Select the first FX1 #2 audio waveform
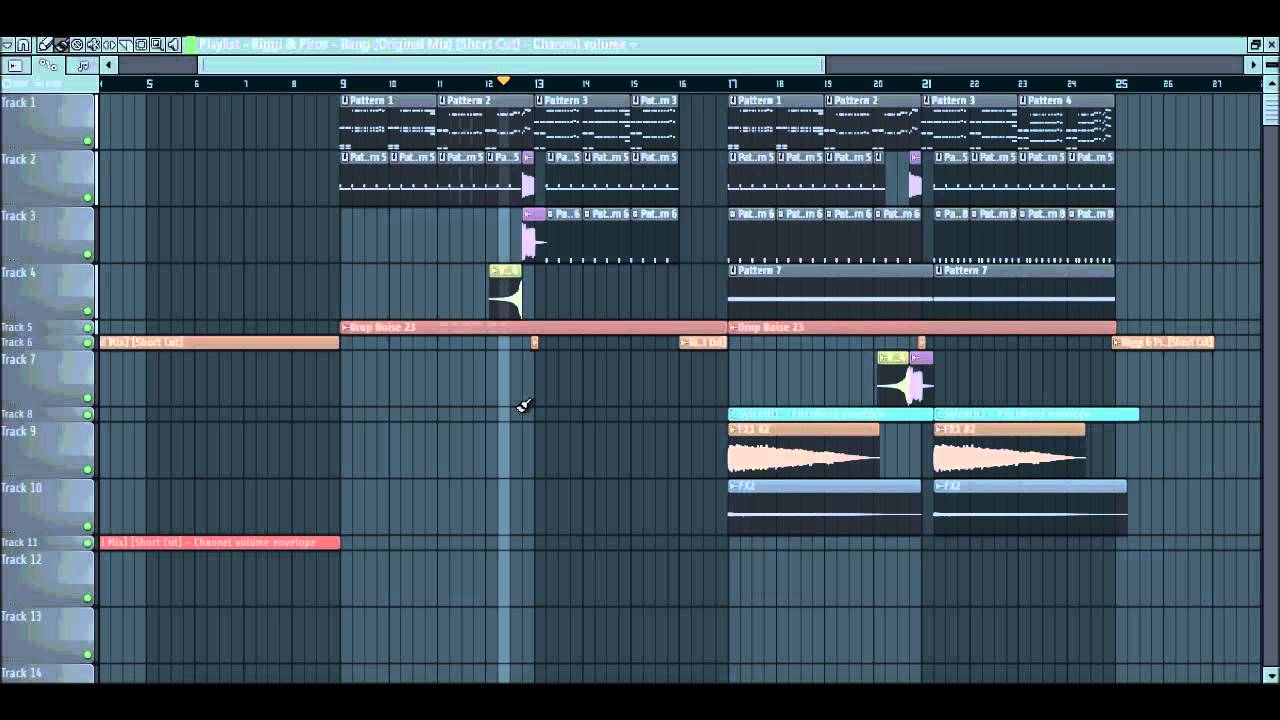Viewport: 1280px width, 720px height. (804, 458)
